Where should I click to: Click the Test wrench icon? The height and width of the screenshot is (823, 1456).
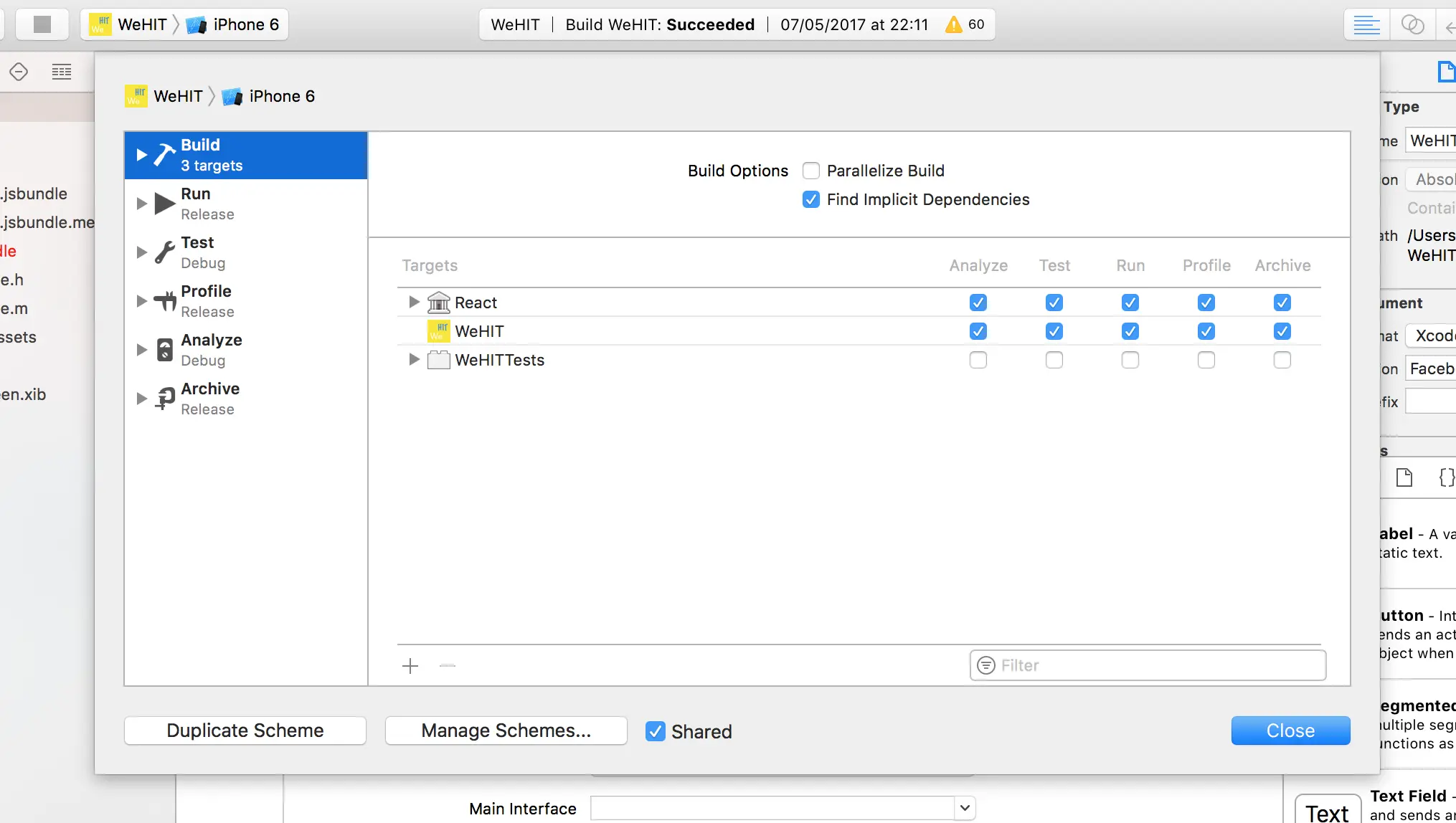[165, 252]
